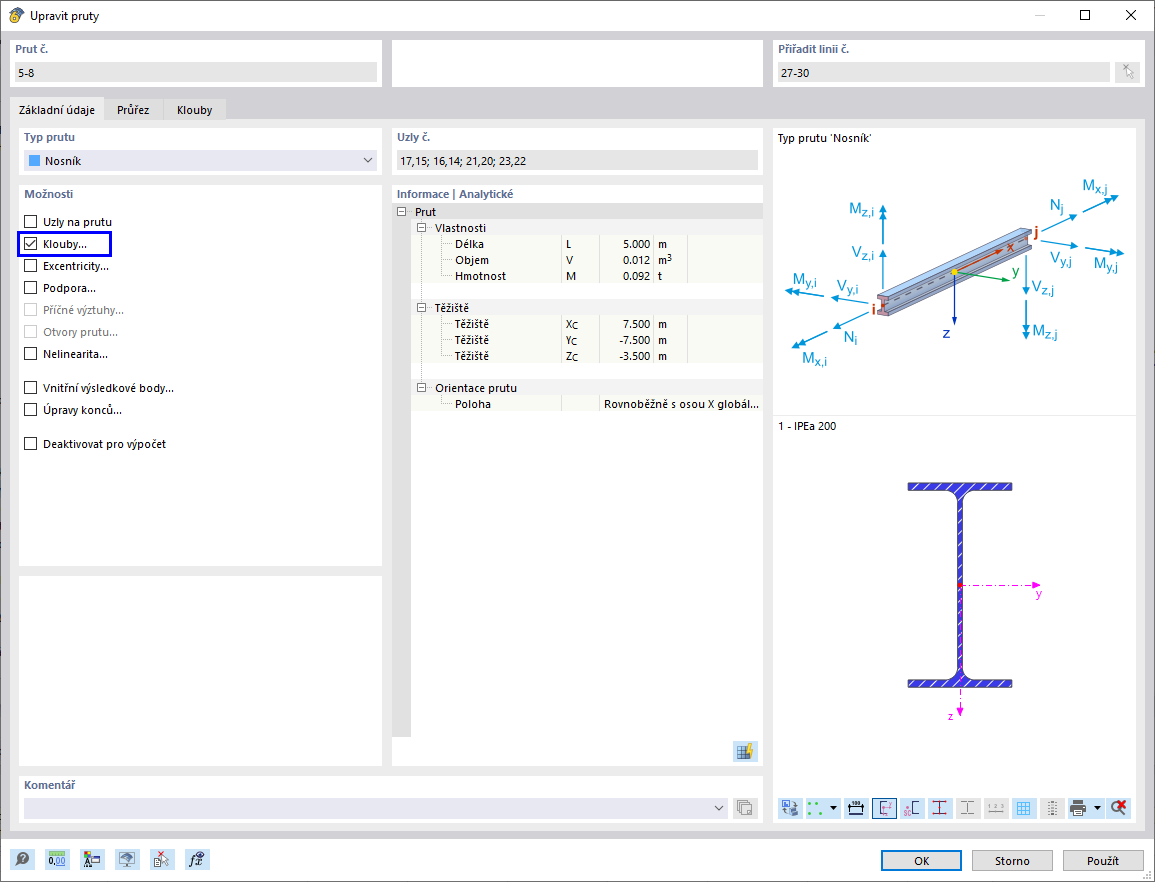Click the Poloha row value Rovnoběžně s osou X
Screen dimensions: 1155x882
click(x=681, y=404)
